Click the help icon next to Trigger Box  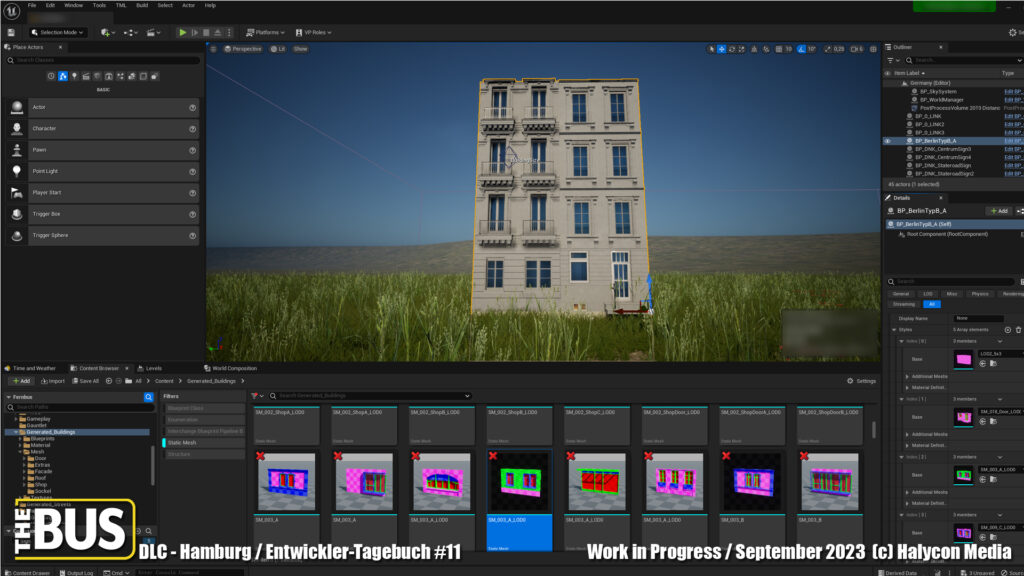pos(192,214)
